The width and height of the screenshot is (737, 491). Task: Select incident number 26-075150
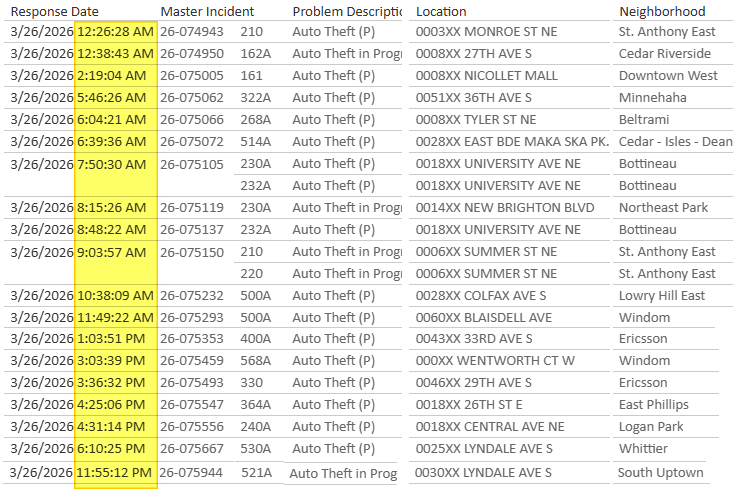coord(192,253)
